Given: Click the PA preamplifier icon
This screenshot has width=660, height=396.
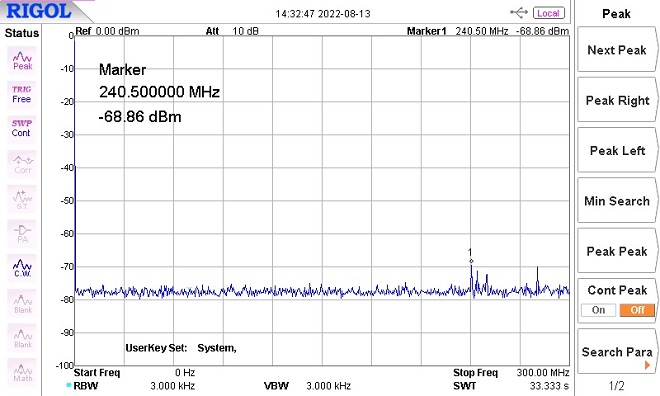Looking at the screenshot, I should coord(22,234).
